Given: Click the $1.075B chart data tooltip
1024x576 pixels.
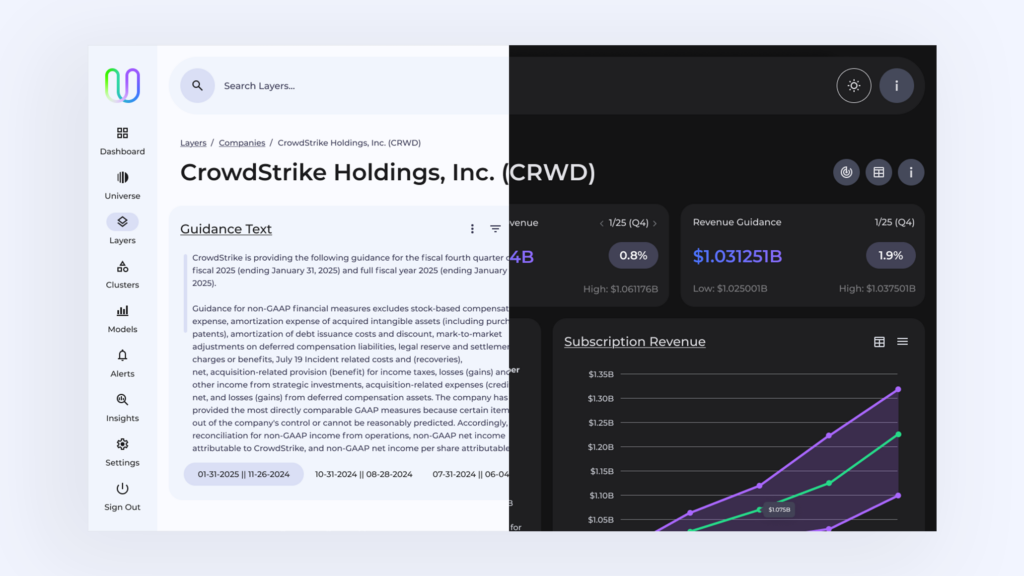Looking at the screenshot, I should tap(779, 509).
